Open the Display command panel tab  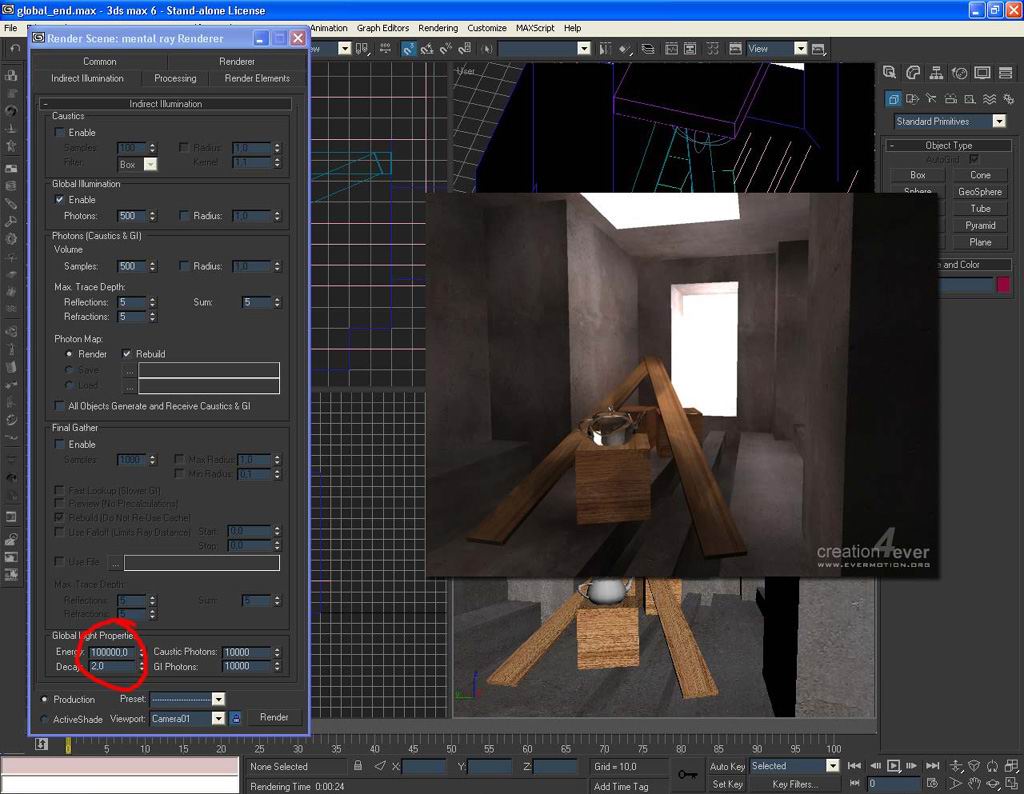982,73
